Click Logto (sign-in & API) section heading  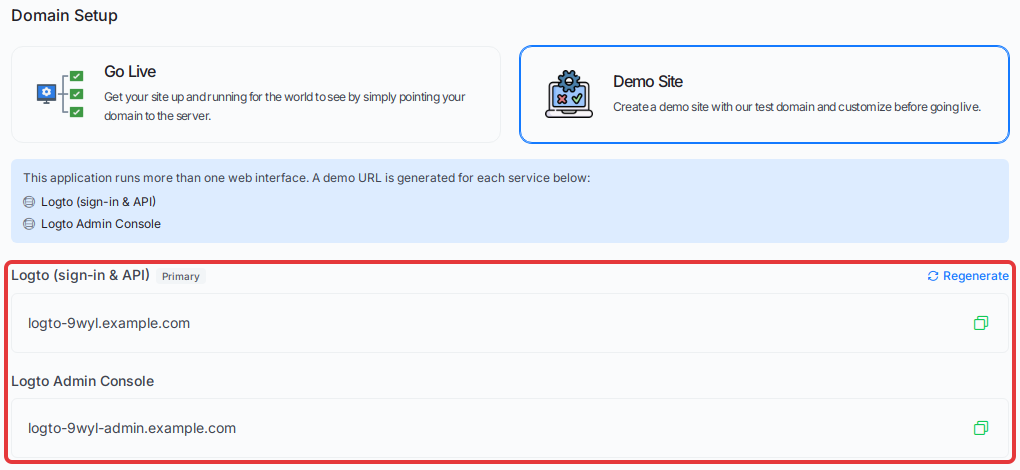pyautogui.click(x=81, y=276)
